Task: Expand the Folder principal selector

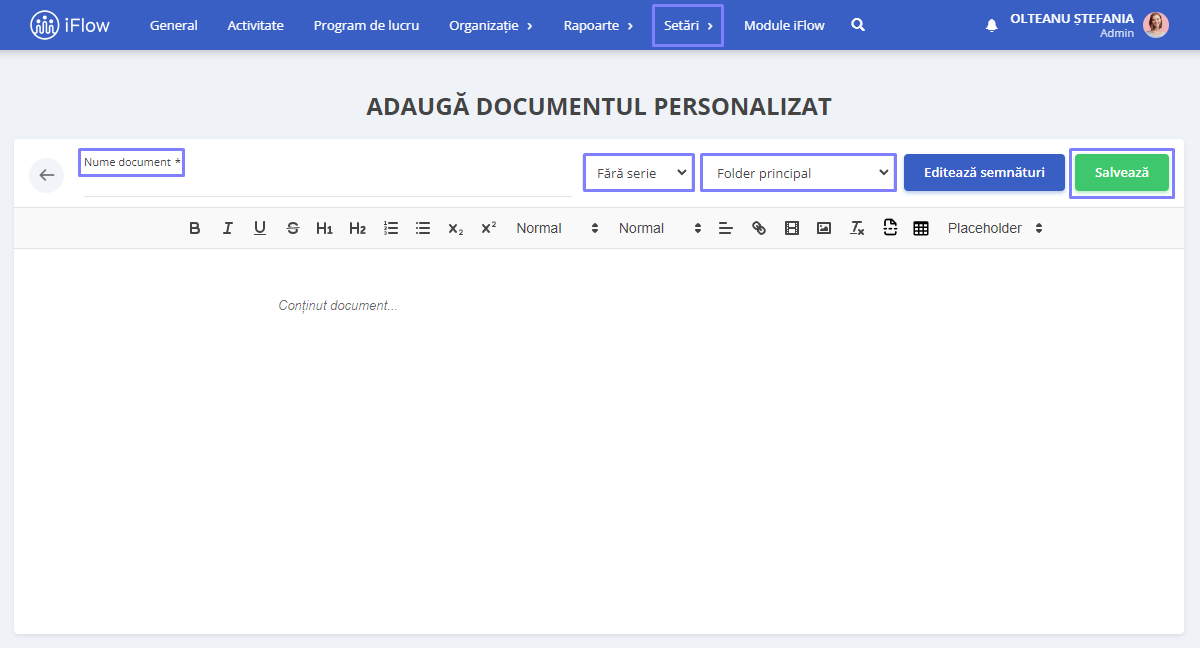Action: coord(798,173)
